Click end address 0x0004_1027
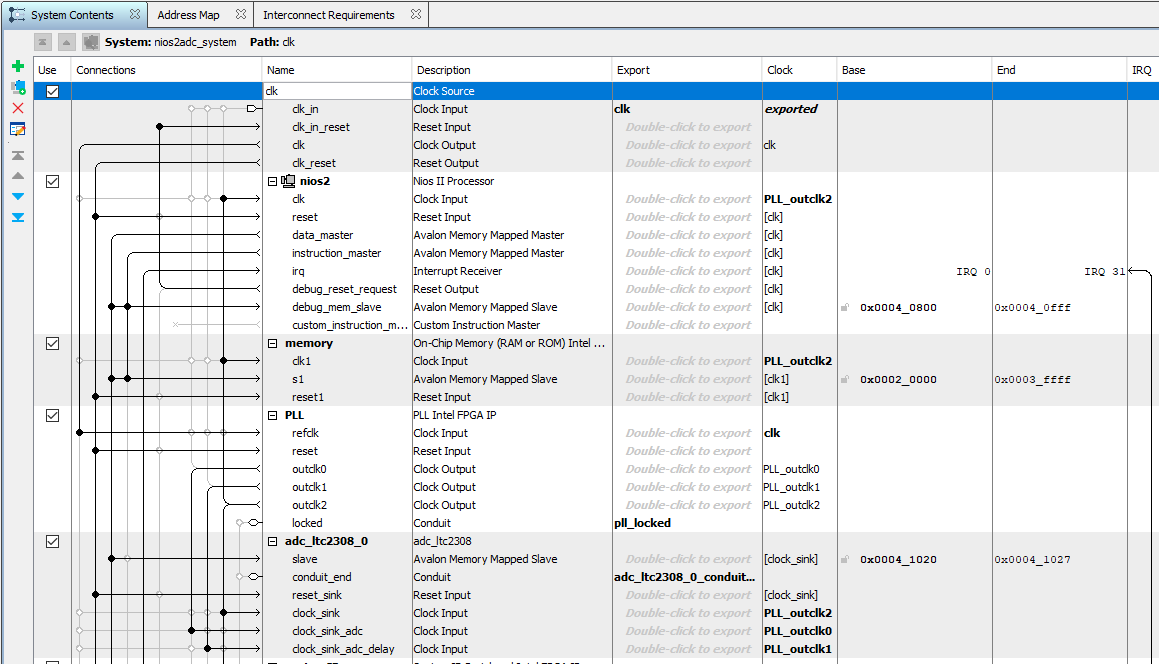 (1032, 560)
